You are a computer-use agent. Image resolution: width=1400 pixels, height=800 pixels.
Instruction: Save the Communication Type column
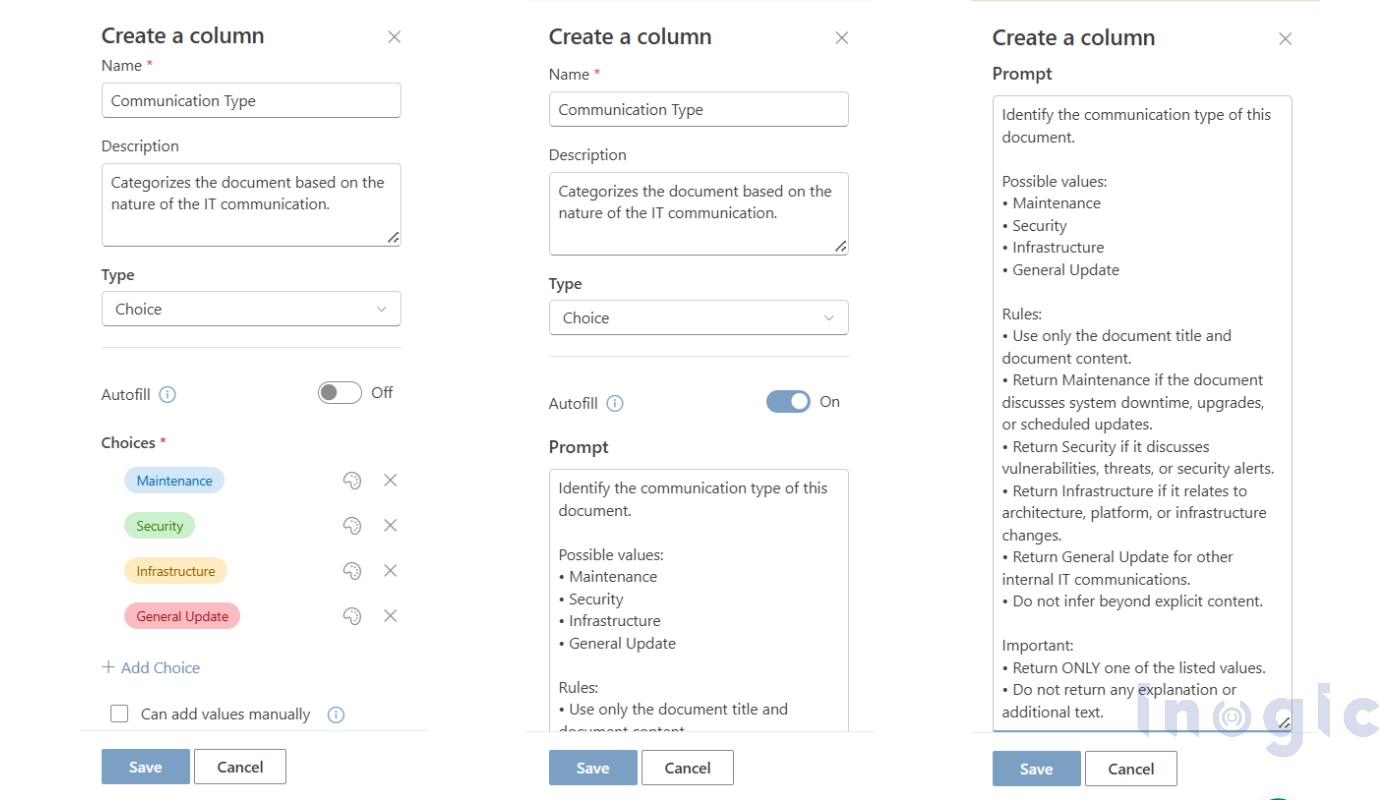(145, 766)
